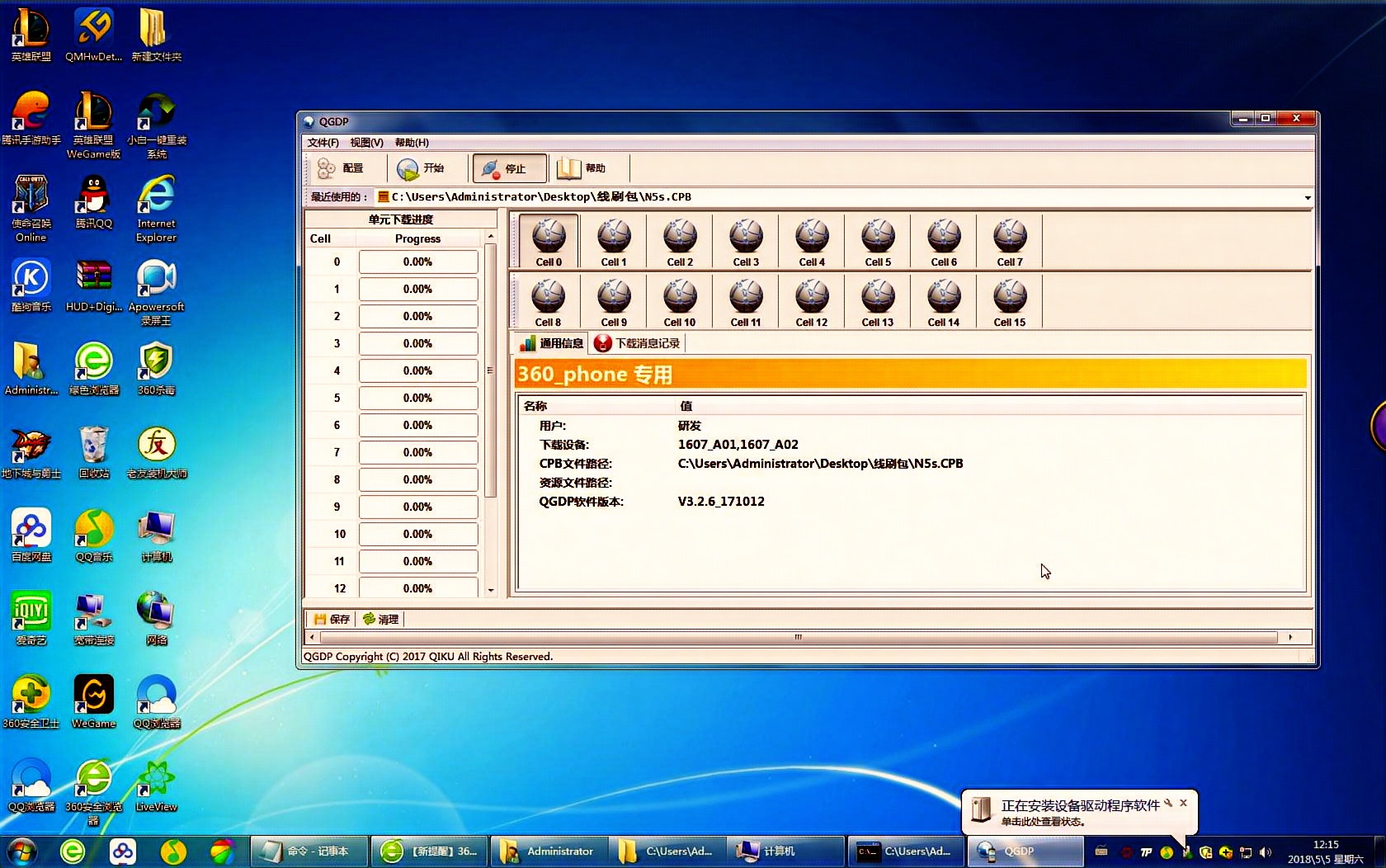The height and width of the screenshot is (868, 1386).
Task: Open the Administrator taskbar item
Action: 549,851
